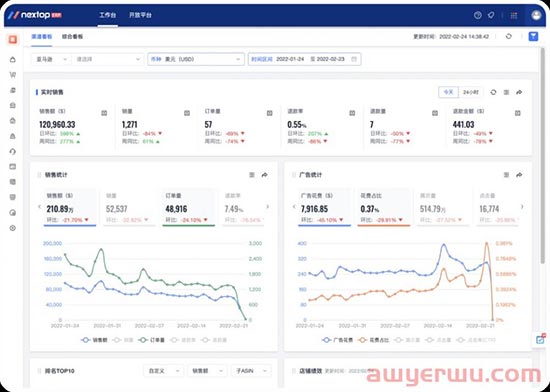
Task: Select the 订单量 48,916 metric card
Action: [188, 208]
